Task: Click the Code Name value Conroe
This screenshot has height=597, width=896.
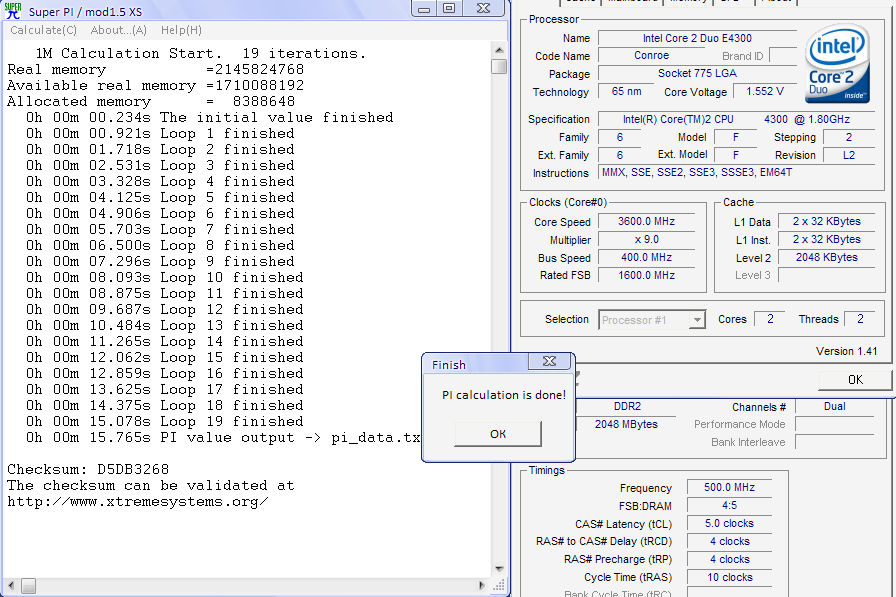Action: tap(651, 55)
